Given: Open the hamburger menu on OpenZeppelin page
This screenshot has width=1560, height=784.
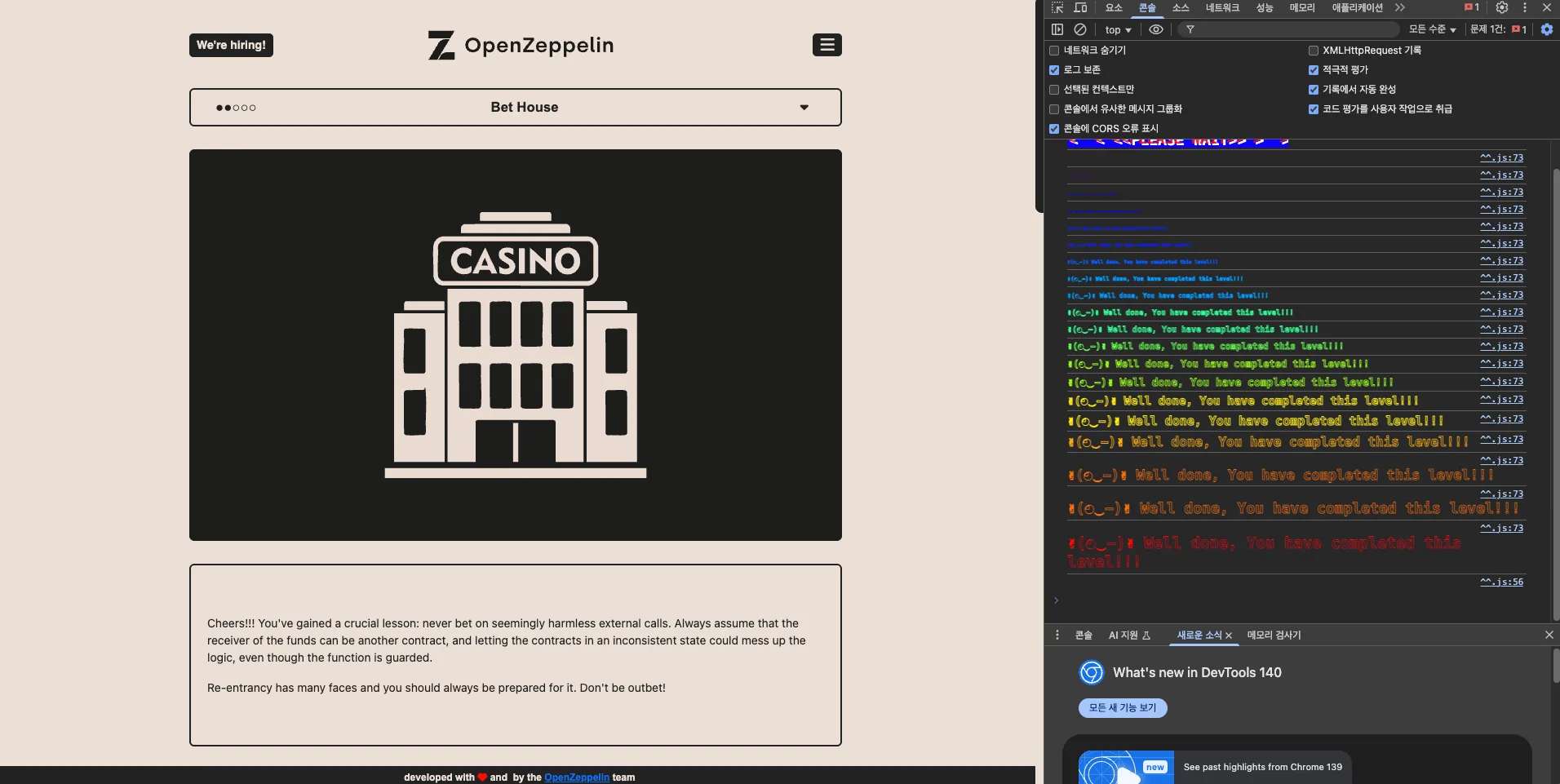Looking at the screenshot, I should 827,45.
